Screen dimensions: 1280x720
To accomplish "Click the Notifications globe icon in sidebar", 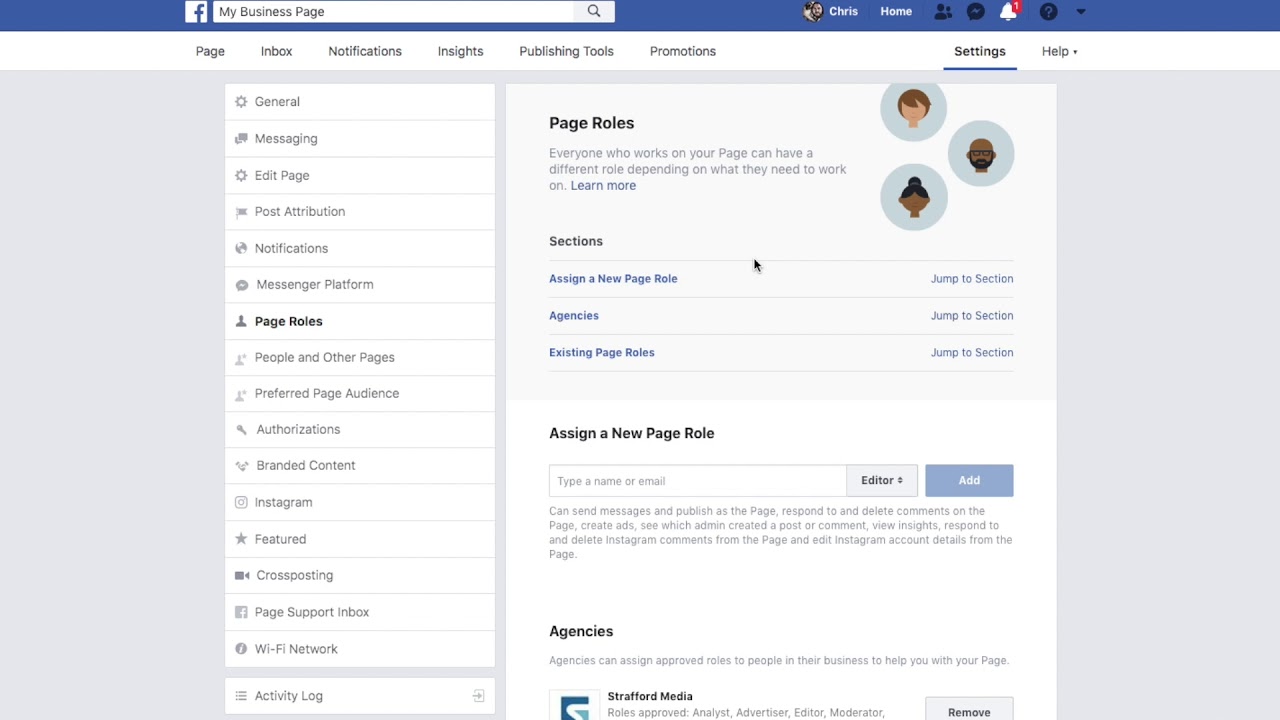I will (241, 248).
